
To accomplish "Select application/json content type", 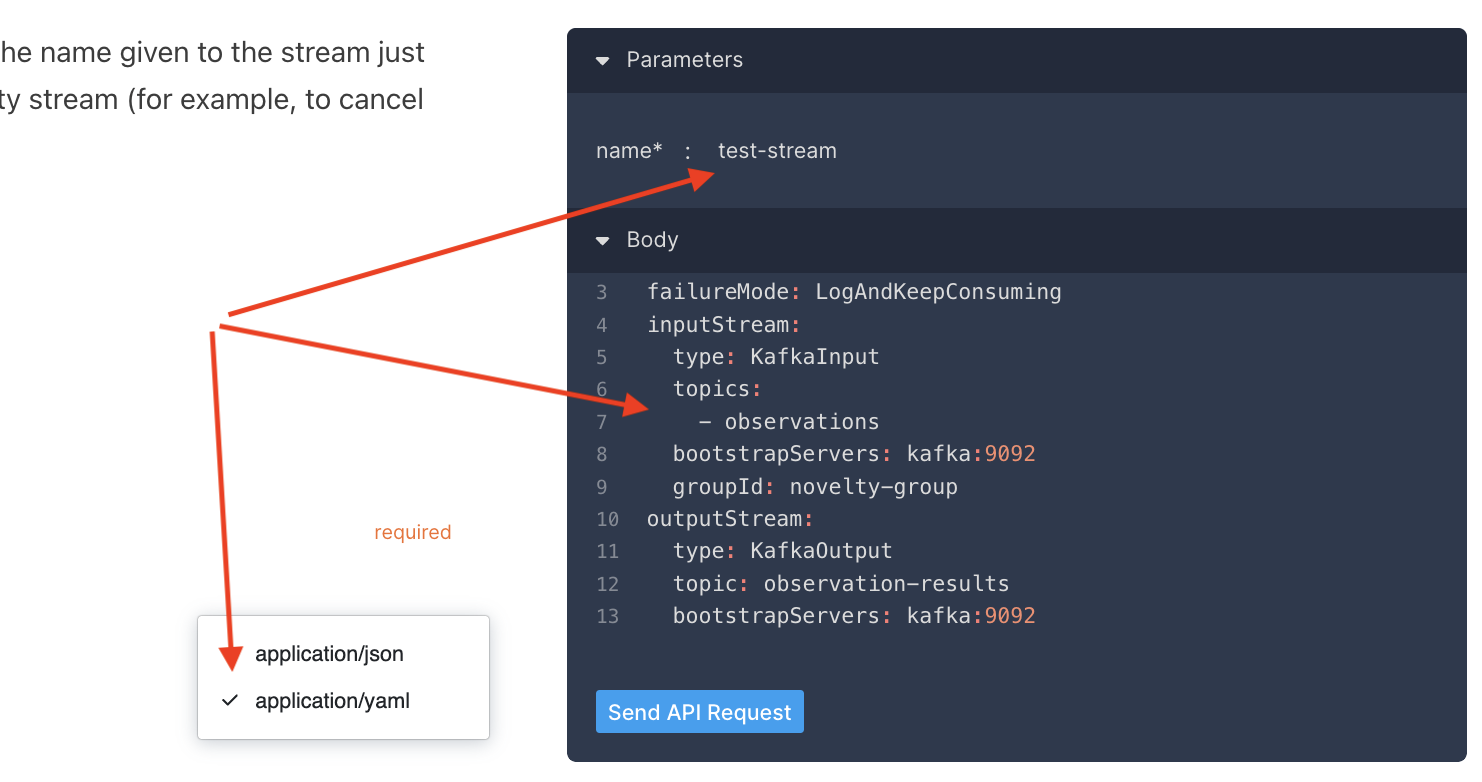I will [329, 655].
